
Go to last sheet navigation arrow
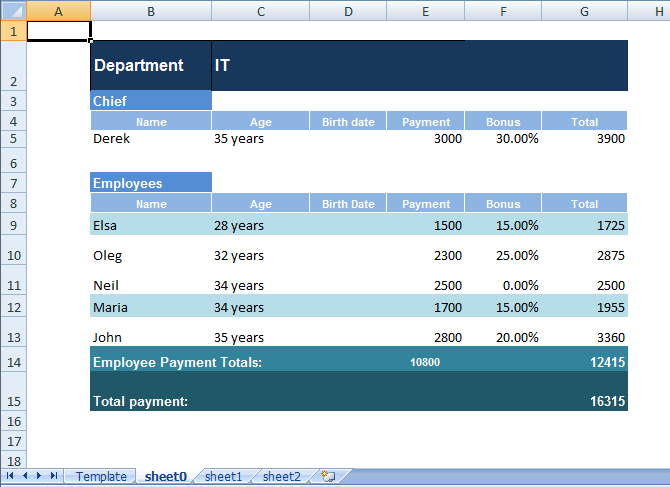54,475
